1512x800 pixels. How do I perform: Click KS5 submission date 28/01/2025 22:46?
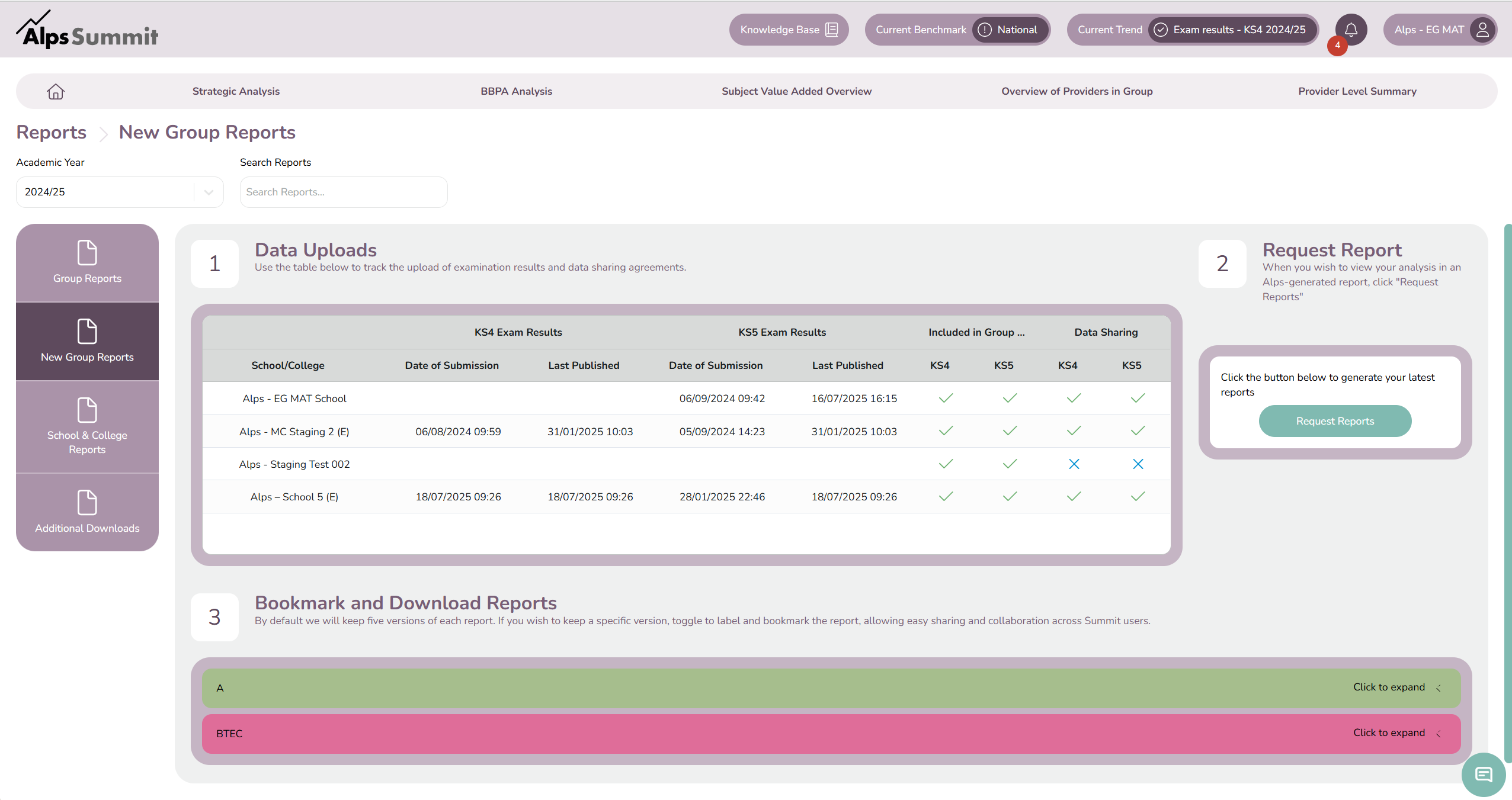[x=722, y=497]
